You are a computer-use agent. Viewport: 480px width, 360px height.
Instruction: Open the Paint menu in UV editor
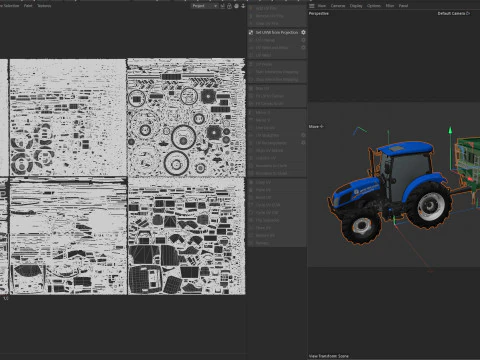(x=28, y=6)
